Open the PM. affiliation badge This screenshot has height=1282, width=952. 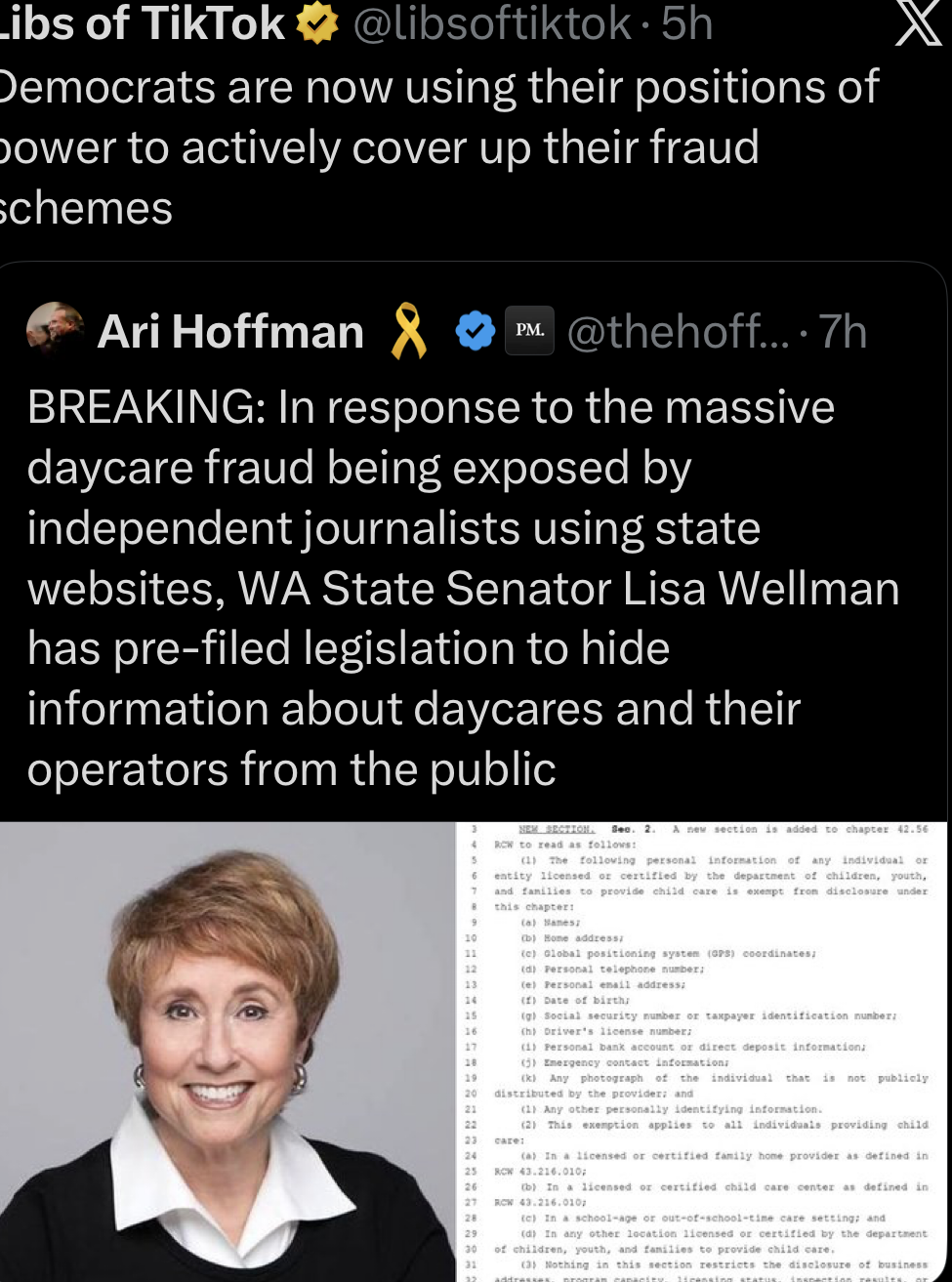pyautogui.click(x=530, y=331)
